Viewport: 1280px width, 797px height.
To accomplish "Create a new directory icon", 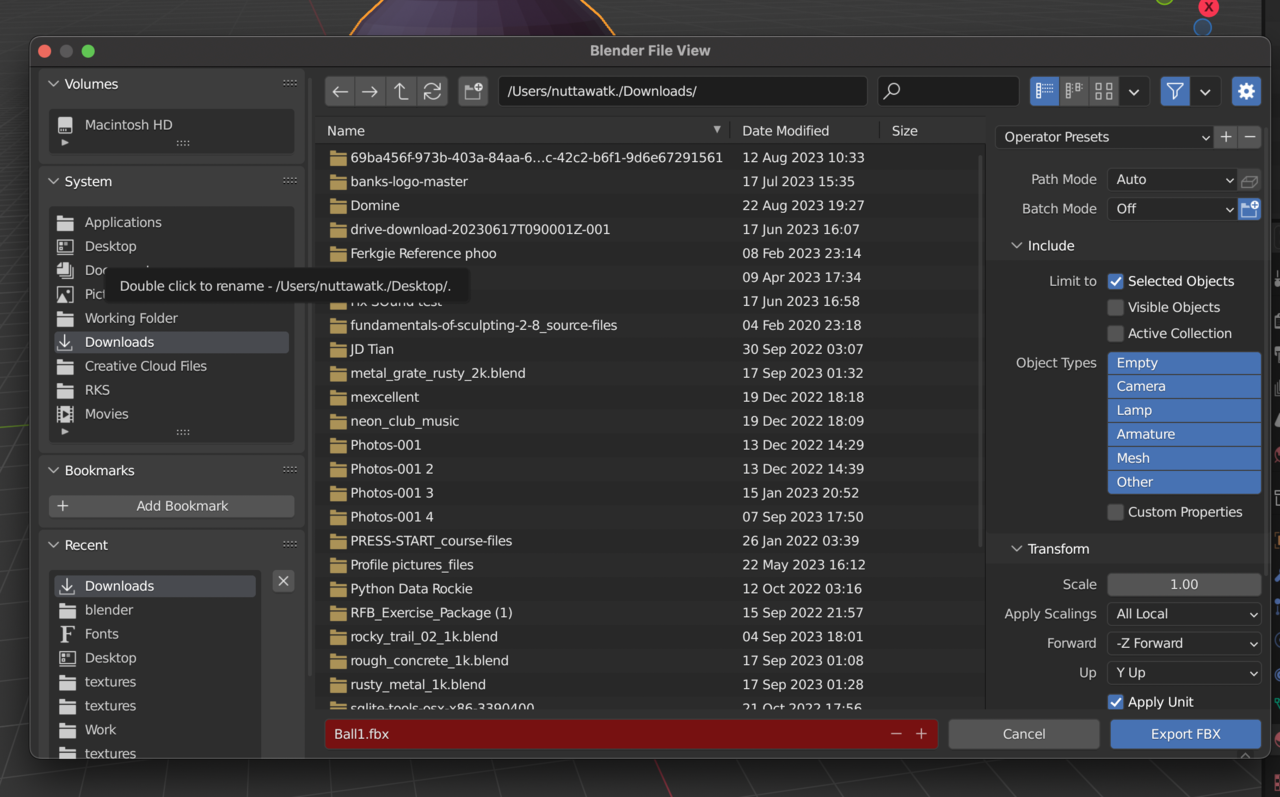I will pos(473,91).
